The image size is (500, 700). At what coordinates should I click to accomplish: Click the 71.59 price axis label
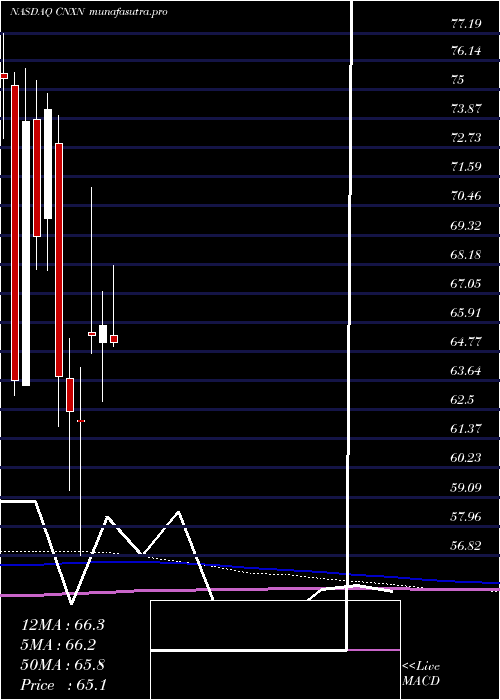(x=466, y=167)
